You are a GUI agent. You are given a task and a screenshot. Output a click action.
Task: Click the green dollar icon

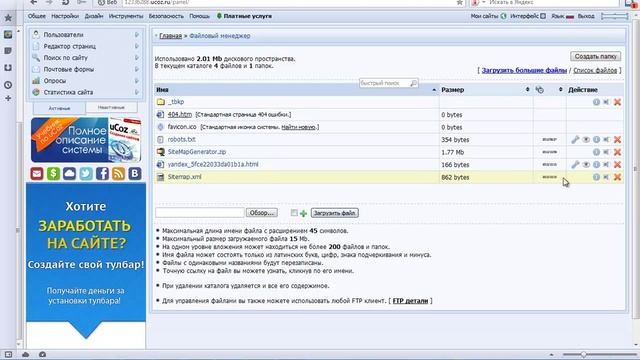pyautogui.click(x=53, y=173)
